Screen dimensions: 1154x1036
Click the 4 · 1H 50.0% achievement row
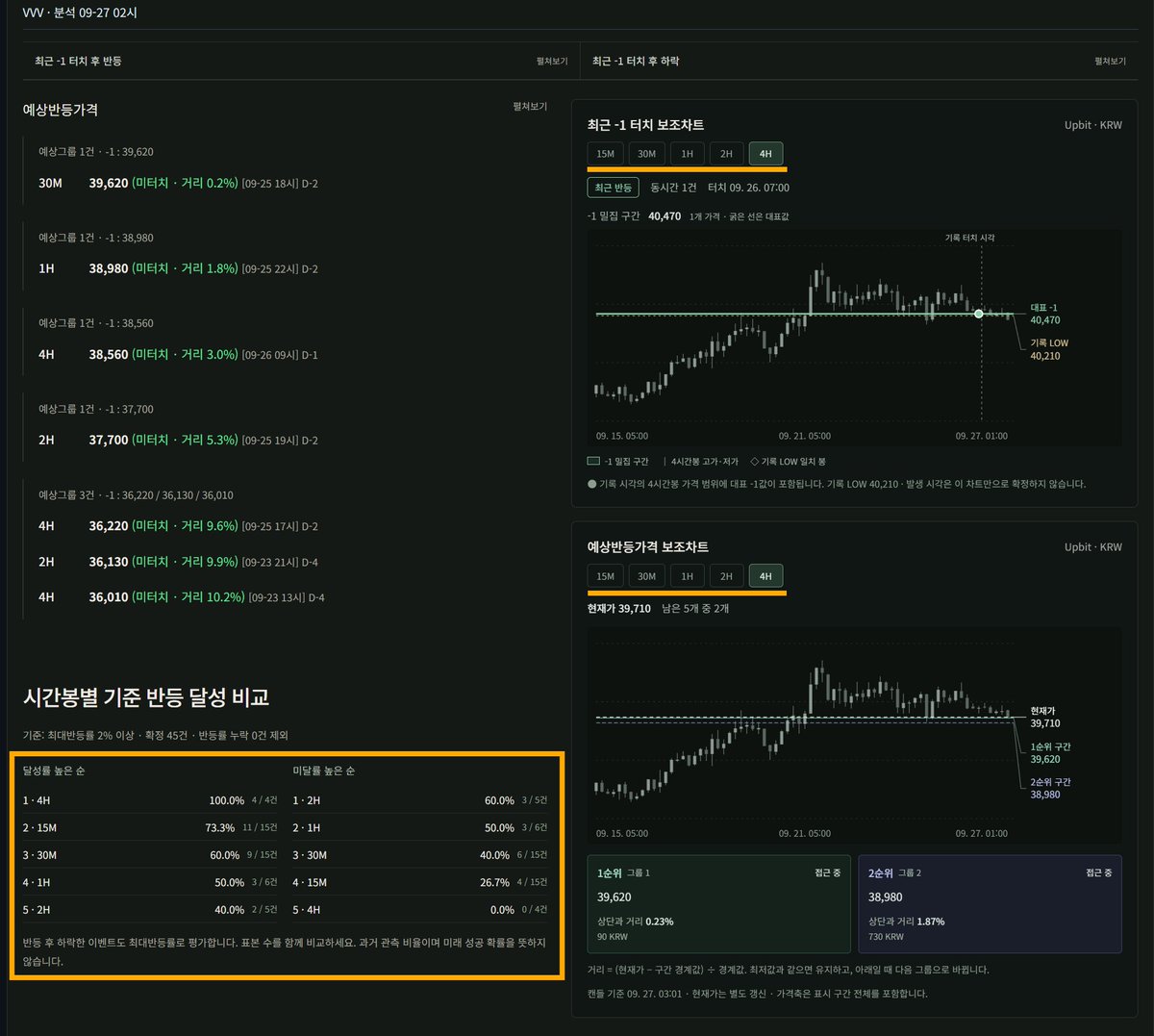[x=150, y=882]
